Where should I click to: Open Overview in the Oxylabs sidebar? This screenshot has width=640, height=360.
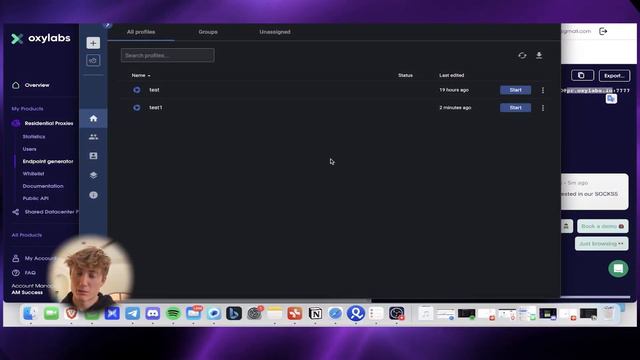(x=37, y=85)
